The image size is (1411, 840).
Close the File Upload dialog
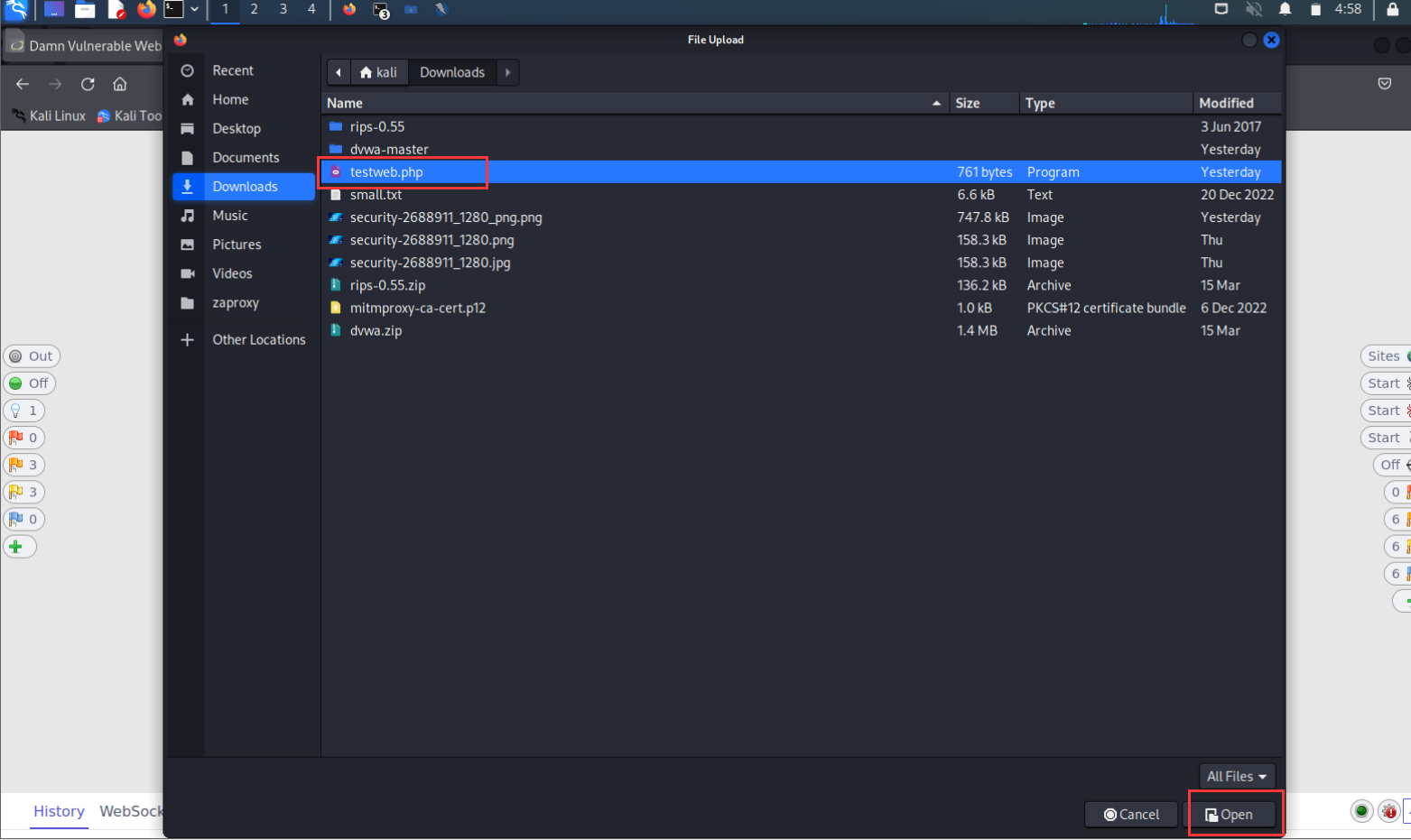pos(1271,40)
